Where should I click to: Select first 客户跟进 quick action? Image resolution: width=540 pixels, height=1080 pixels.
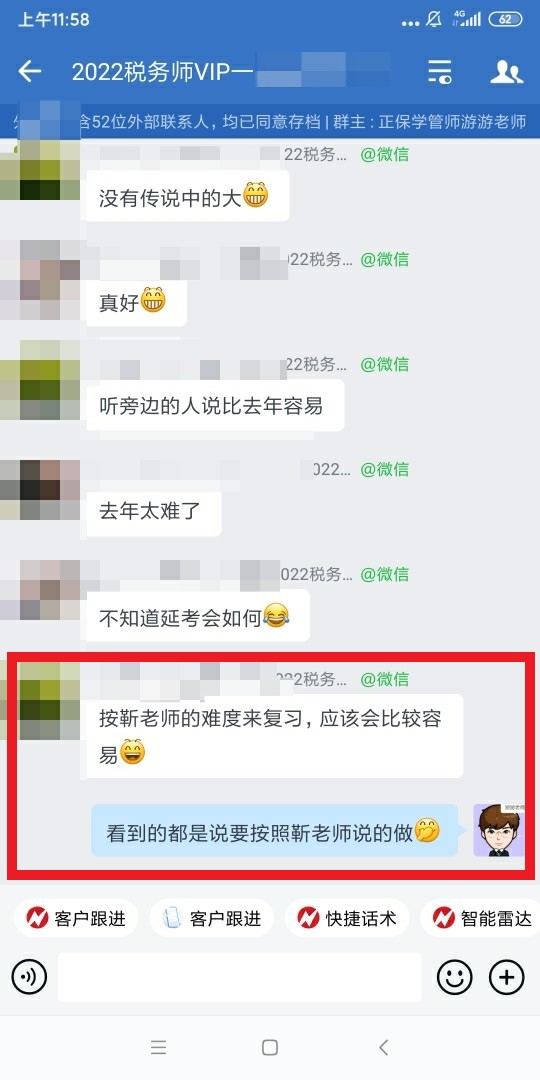point(76,918)
